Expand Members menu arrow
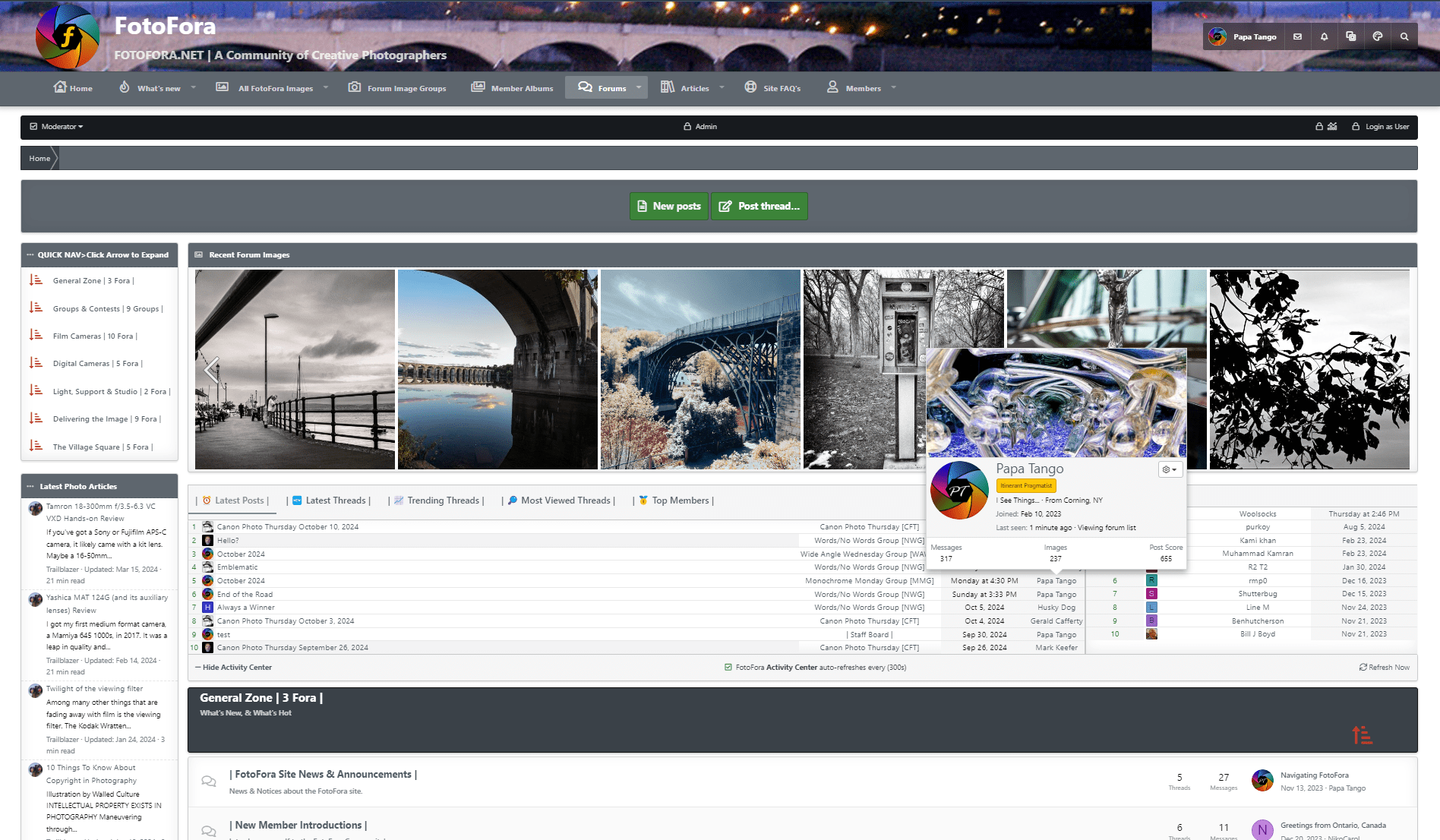The width and height of the screenshot is (1440, 840). (x=893, y=87)
